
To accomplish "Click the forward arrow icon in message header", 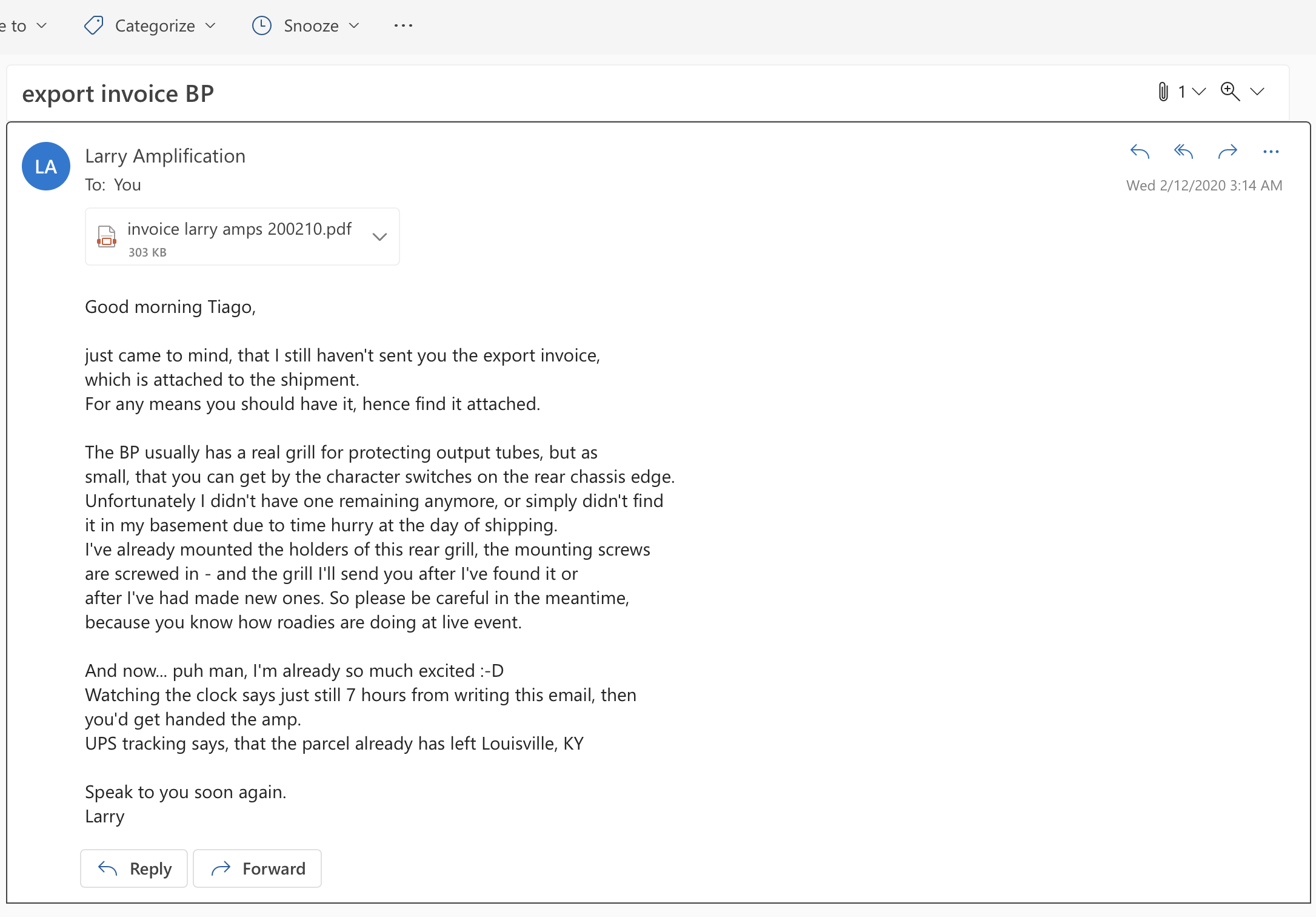I will (1227, 152).
